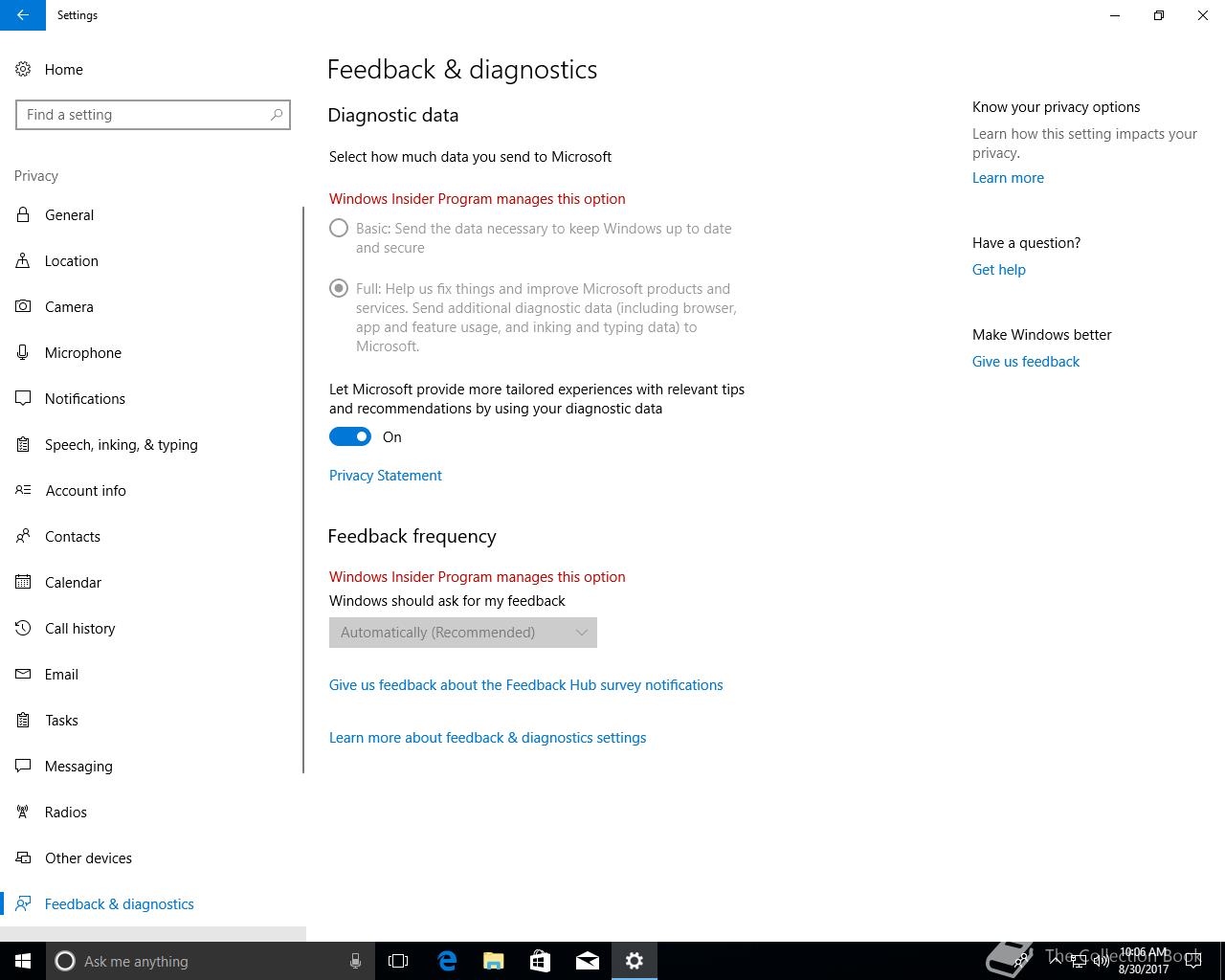Select the Basic diagnostic data radio button
Viewport: 1225px width, 980px height.
339,228
